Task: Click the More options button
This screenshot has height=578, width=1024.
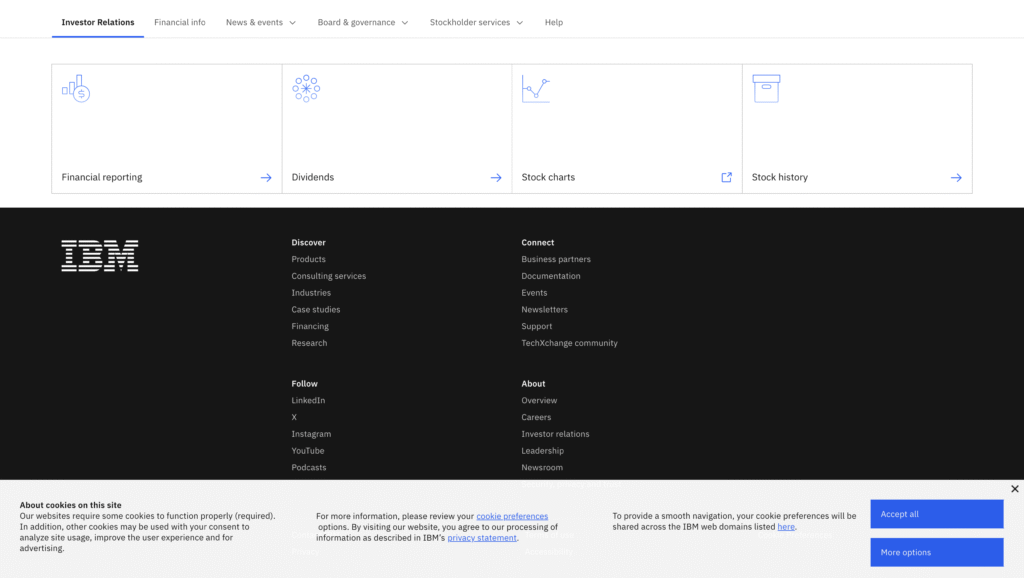Action: 936,552
